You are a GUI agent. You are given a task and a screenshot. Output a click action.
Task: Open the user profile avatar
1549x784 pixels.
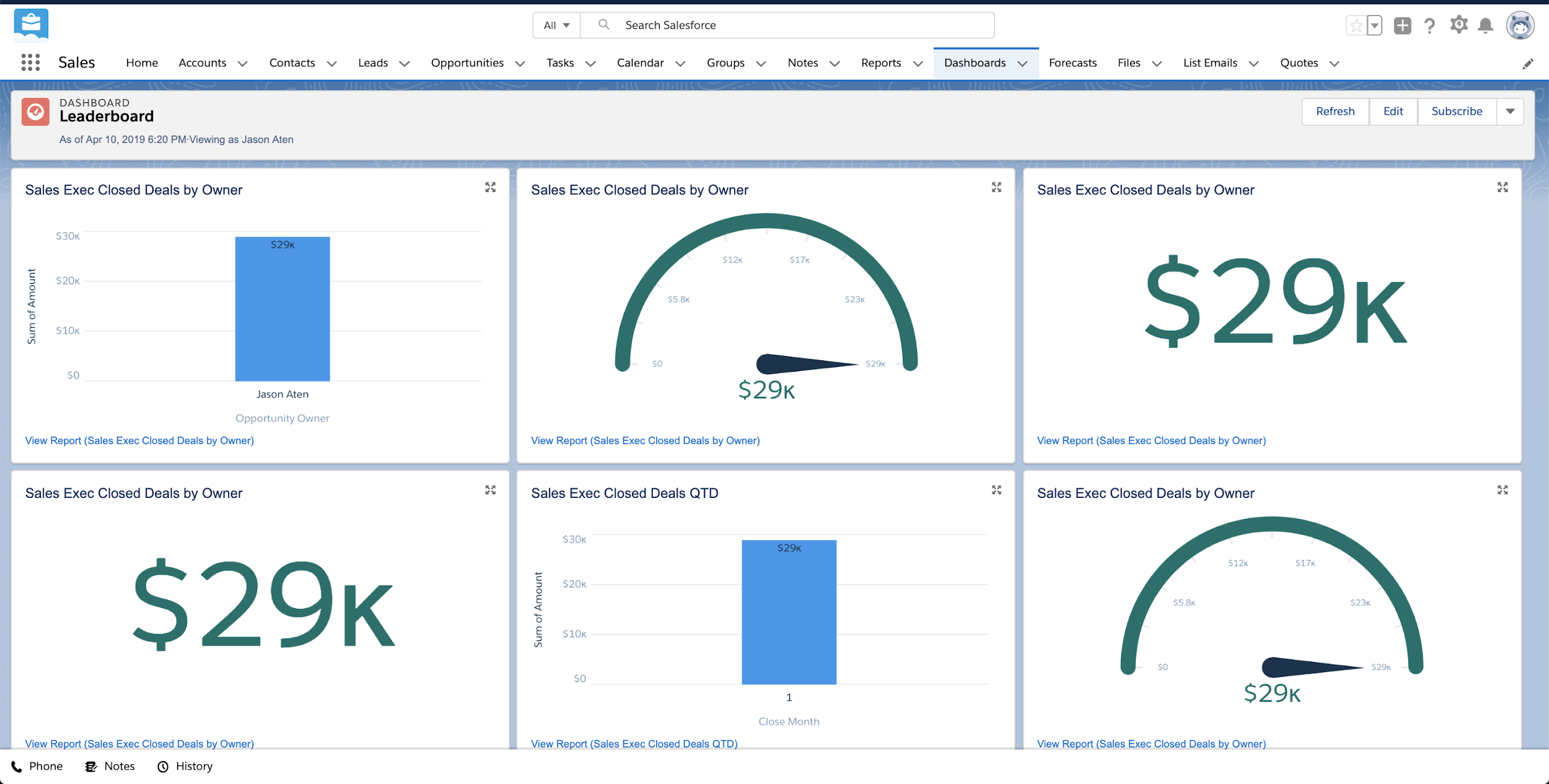click(1520, 25)
